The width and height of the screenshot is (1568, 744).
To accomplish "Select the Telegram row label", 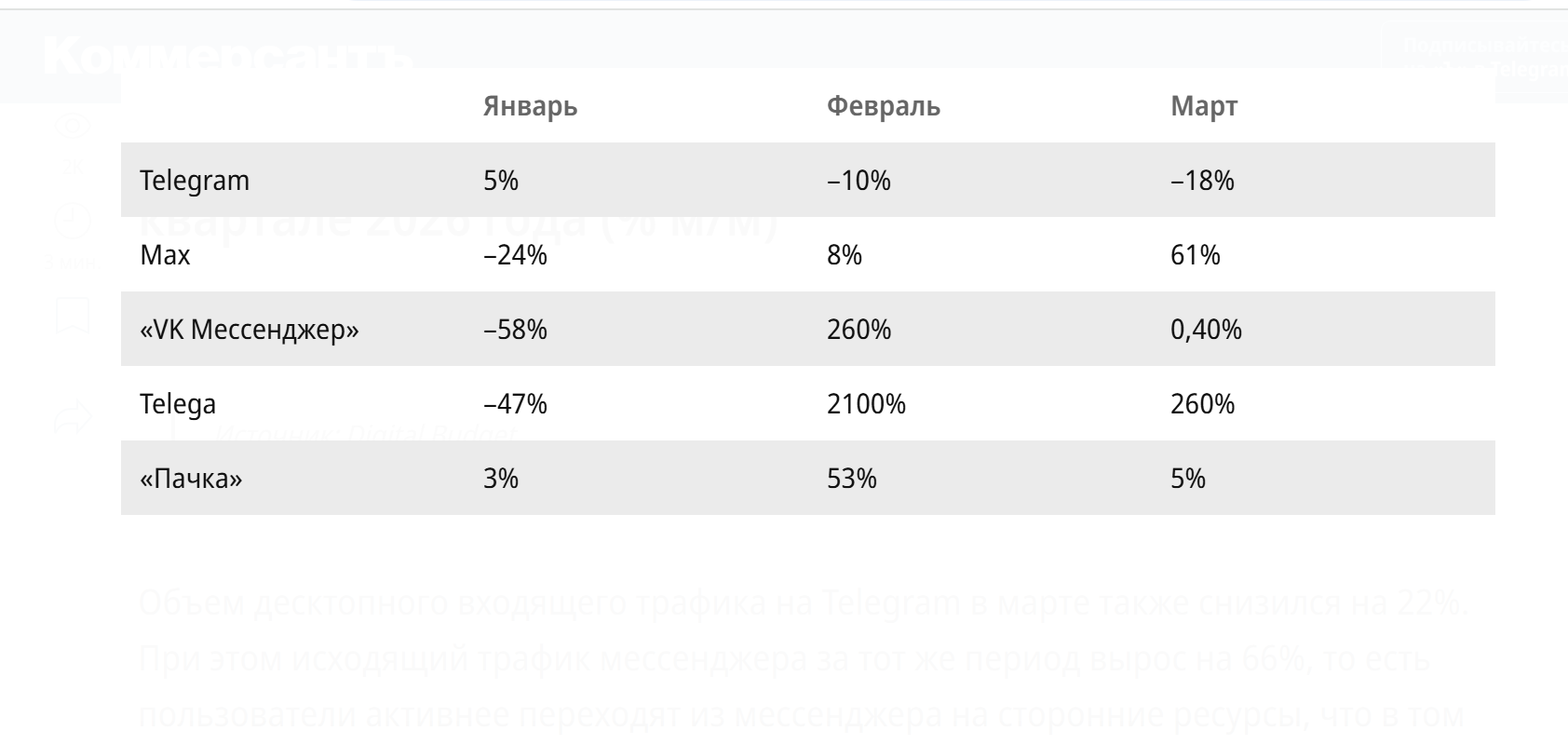I will [195, 181].
